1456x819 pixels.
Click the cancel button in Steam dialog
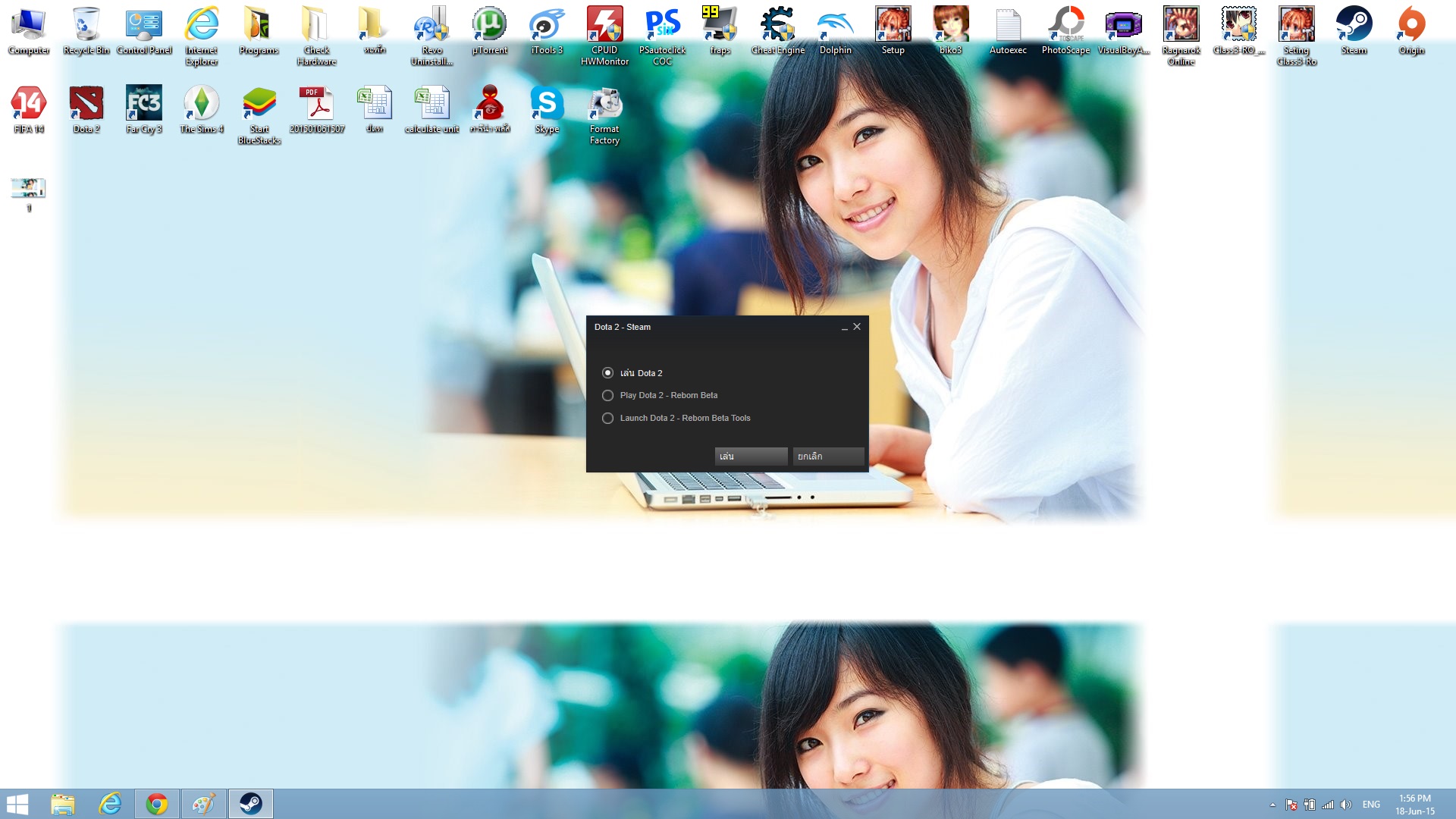tap(828, 456)
